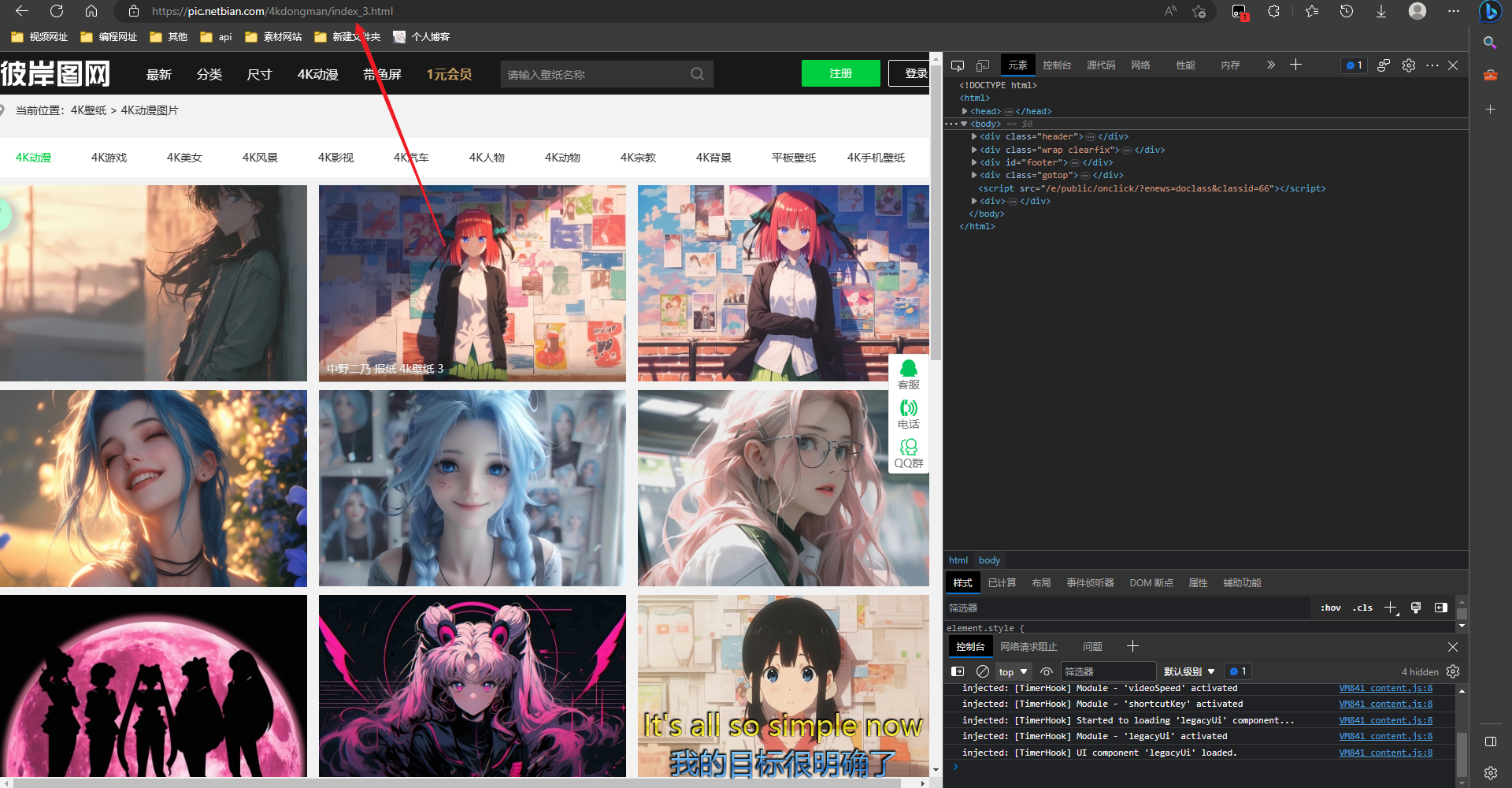Screen dimensions: 1512x788
Task: Expand the head element node
Action: click(x=965, y=111)
